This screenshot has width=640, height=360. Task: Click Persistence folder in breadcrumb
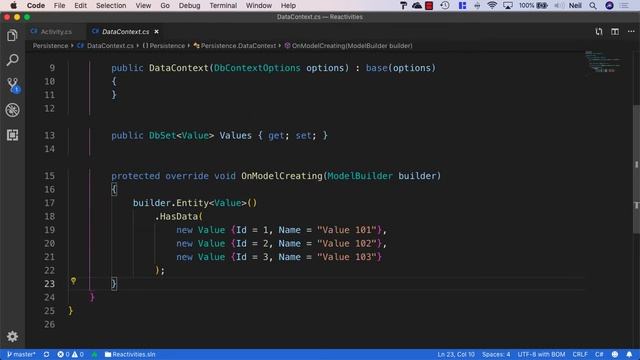[50, 46]
